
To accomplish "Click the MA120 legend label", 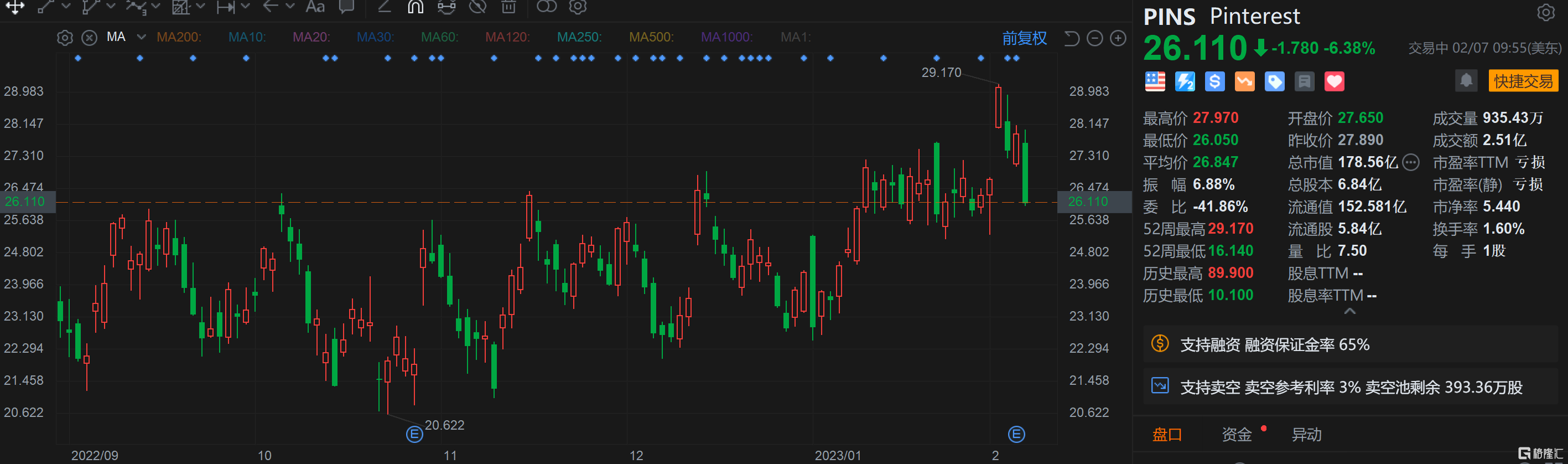I will pos(507,37).
